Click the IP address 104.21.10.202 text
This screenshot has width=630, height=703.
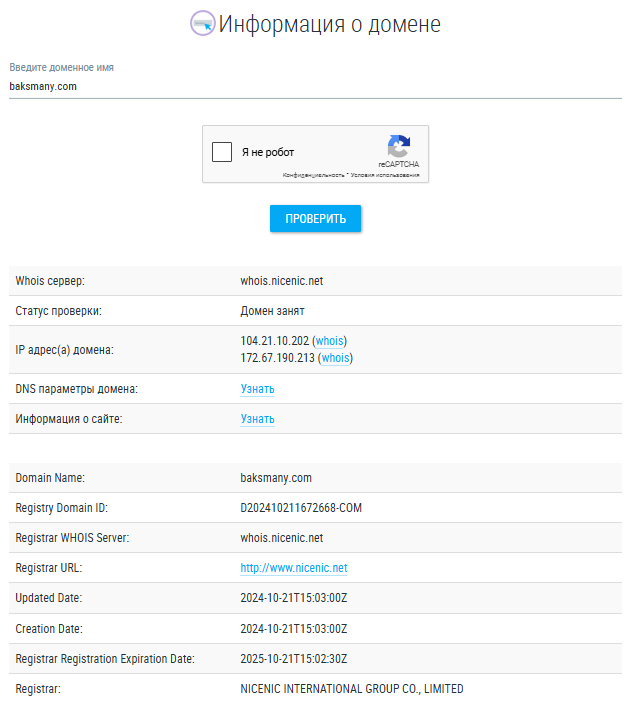(275, 342)
